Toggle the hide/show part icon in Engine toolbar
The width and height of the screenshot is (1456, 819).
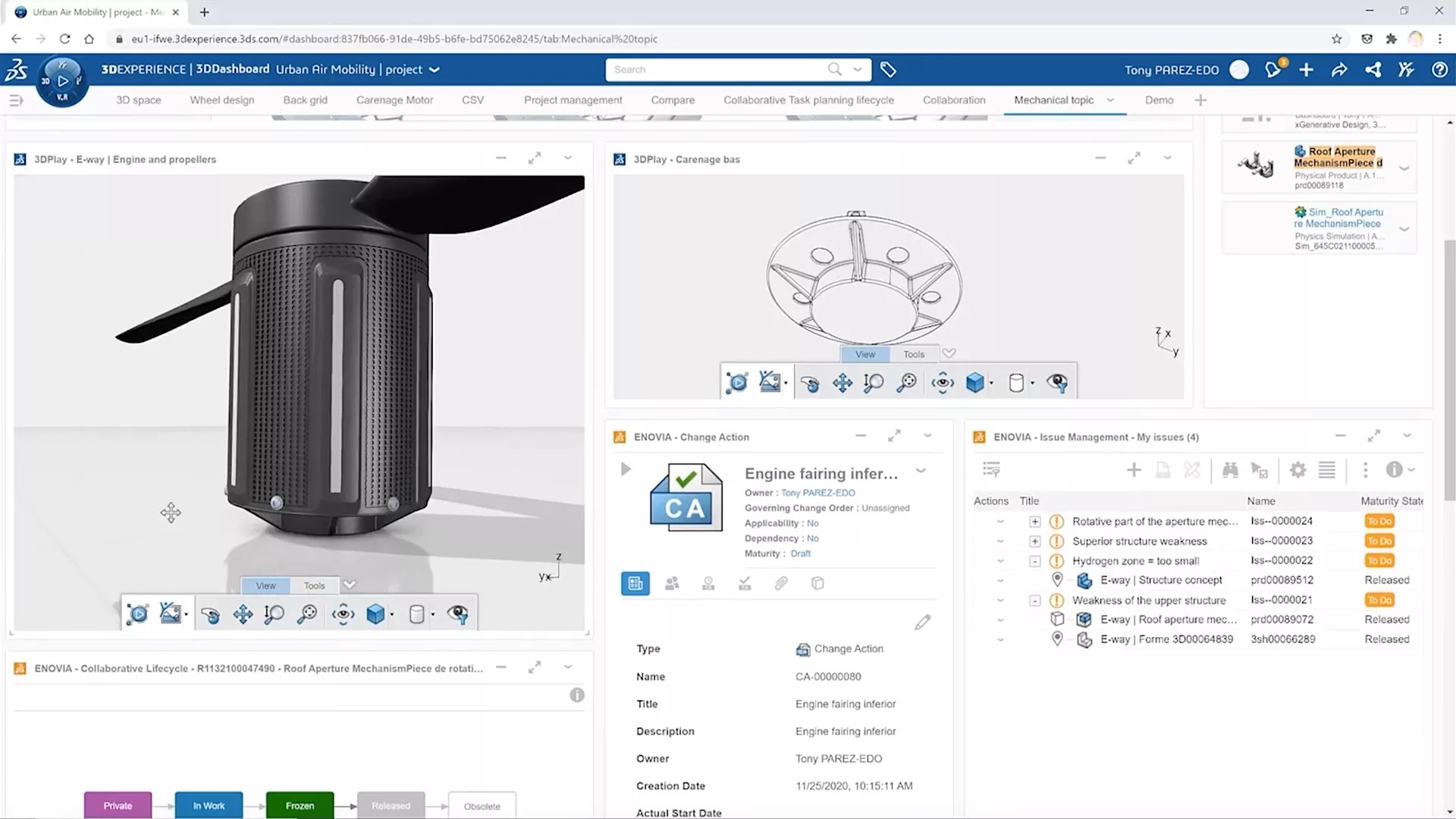[457, 613]
